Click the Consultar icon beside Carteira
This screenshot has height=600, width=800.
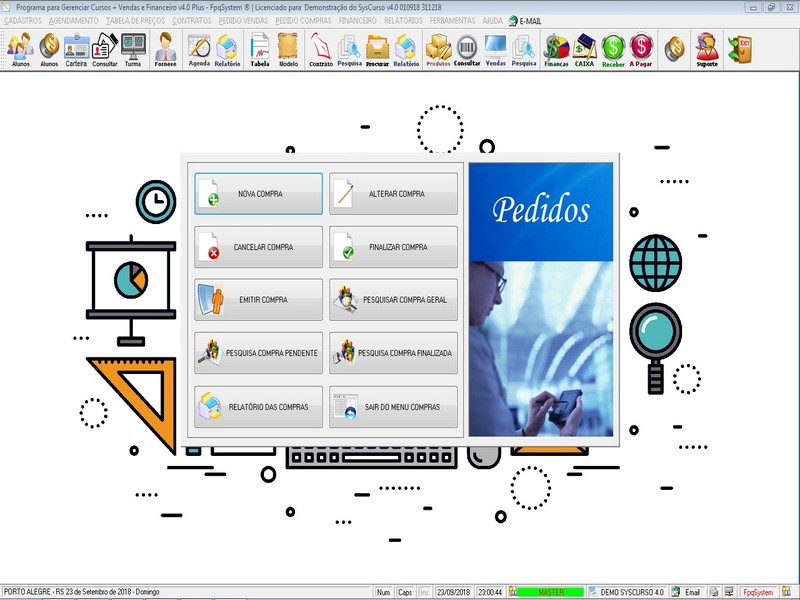(x=105, y=49)
